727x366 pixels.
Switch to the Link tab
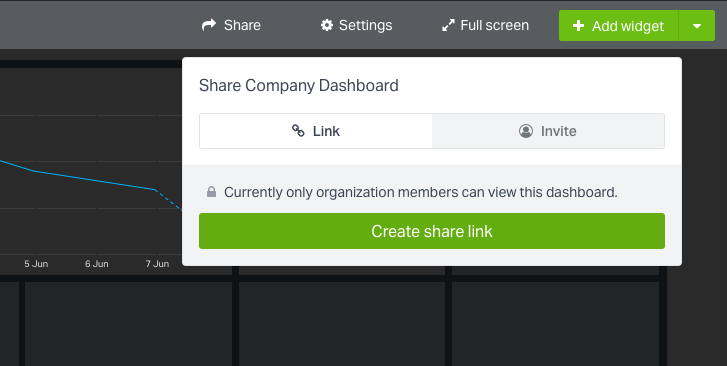pos(316,131)
